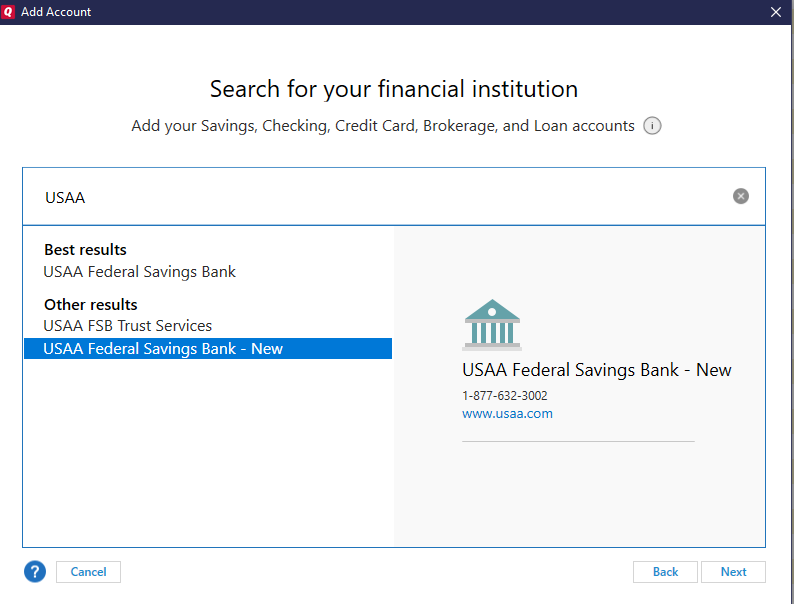
Task: Click the phone number 1-877-632-3002
Action: point(504,395)
